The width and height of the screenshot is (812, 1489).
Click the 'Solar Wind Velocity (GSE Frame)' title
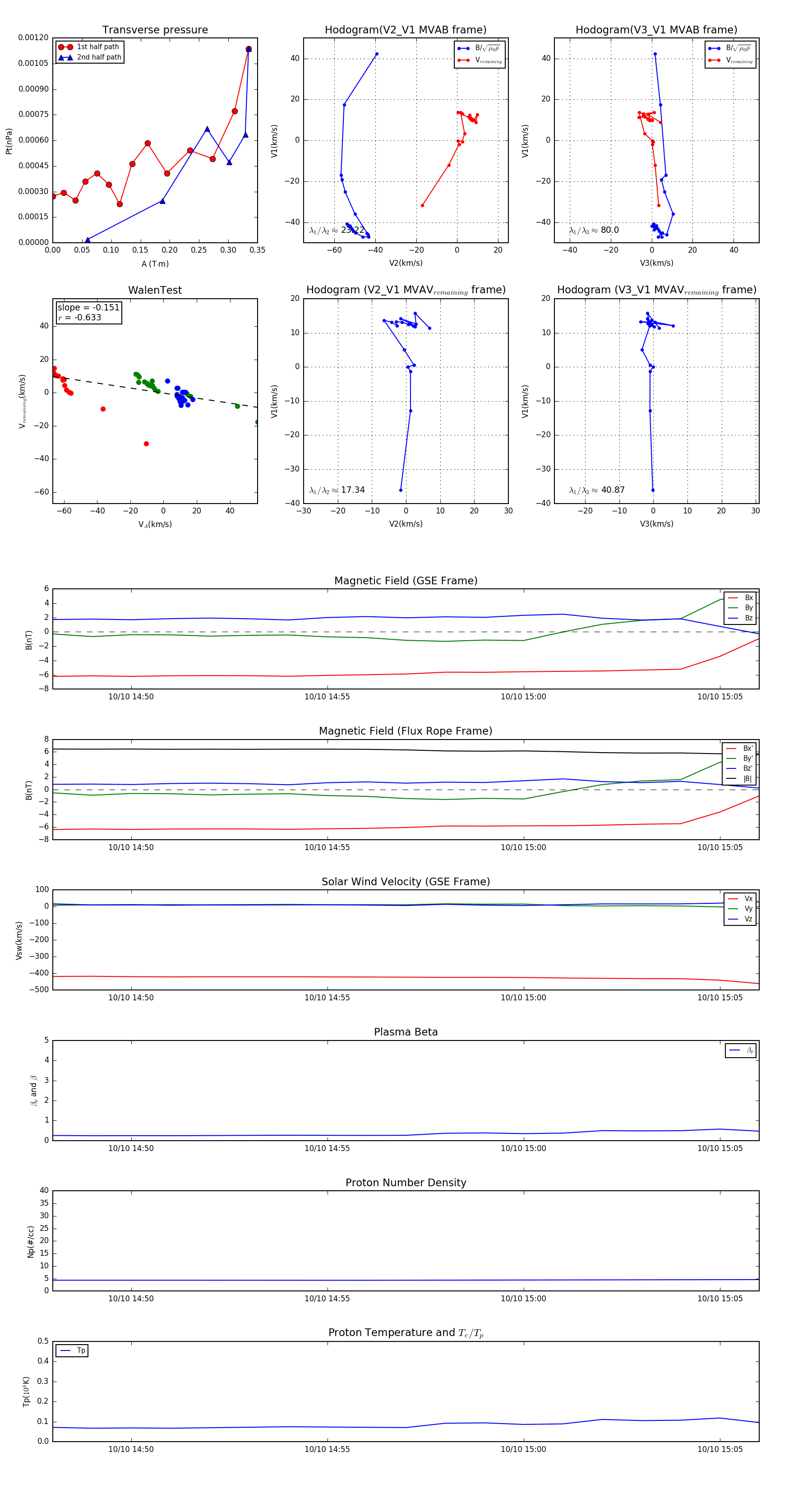(406, 882)
